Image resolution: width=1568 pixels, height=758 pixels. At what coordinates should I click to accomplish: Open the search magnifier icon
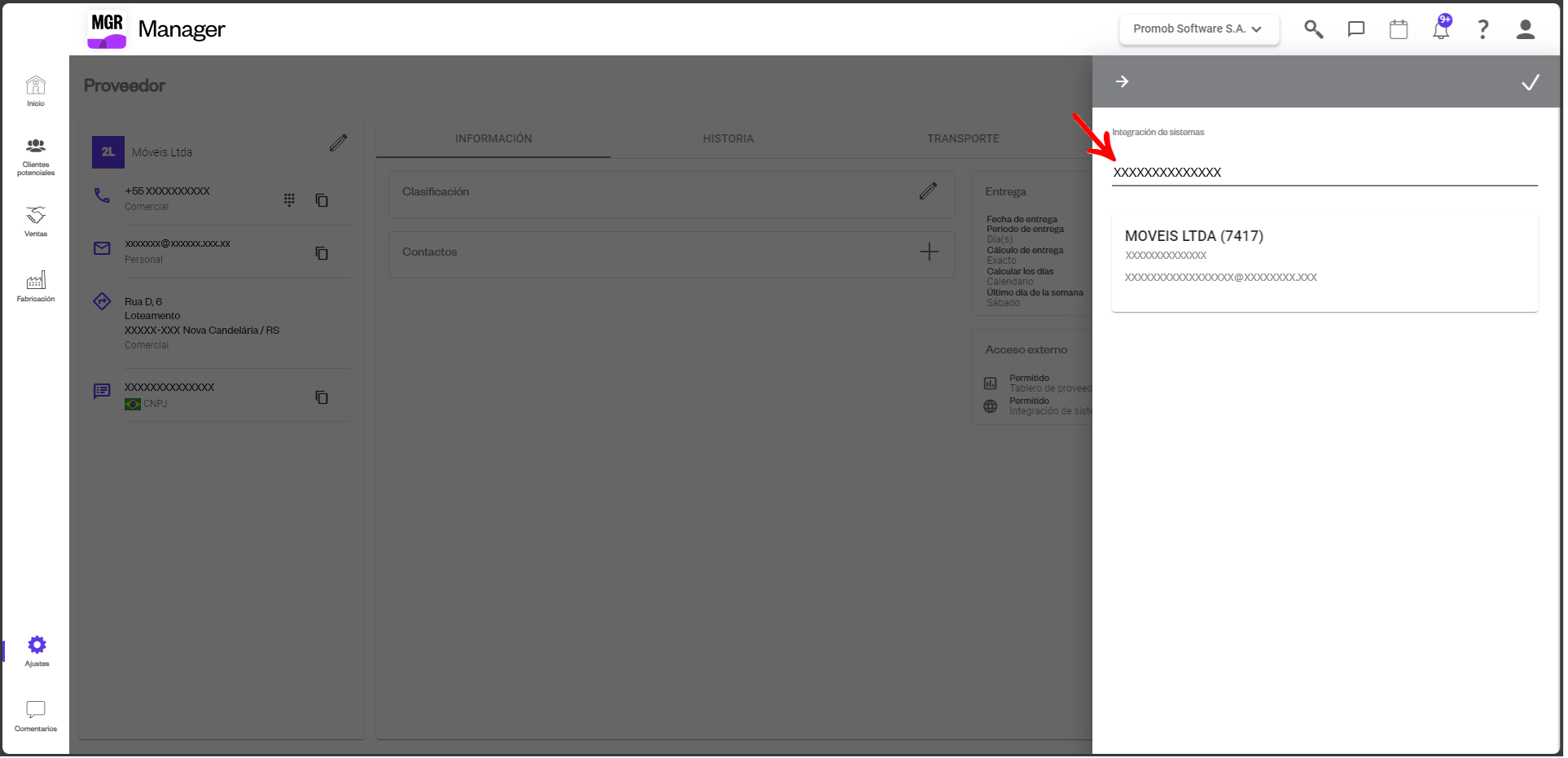click(x=1313, y=29)
